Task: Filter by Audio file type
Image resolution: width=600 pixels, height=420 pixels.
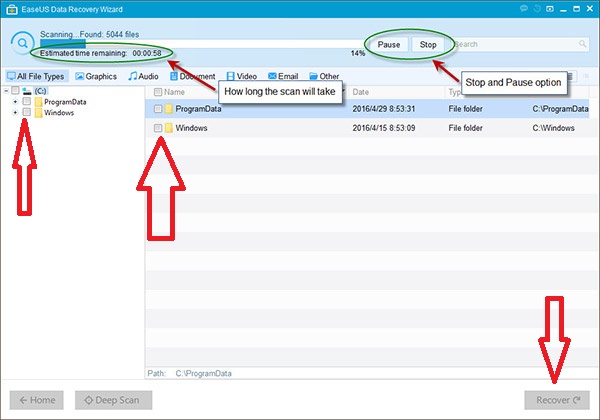Action: [143, 76]
